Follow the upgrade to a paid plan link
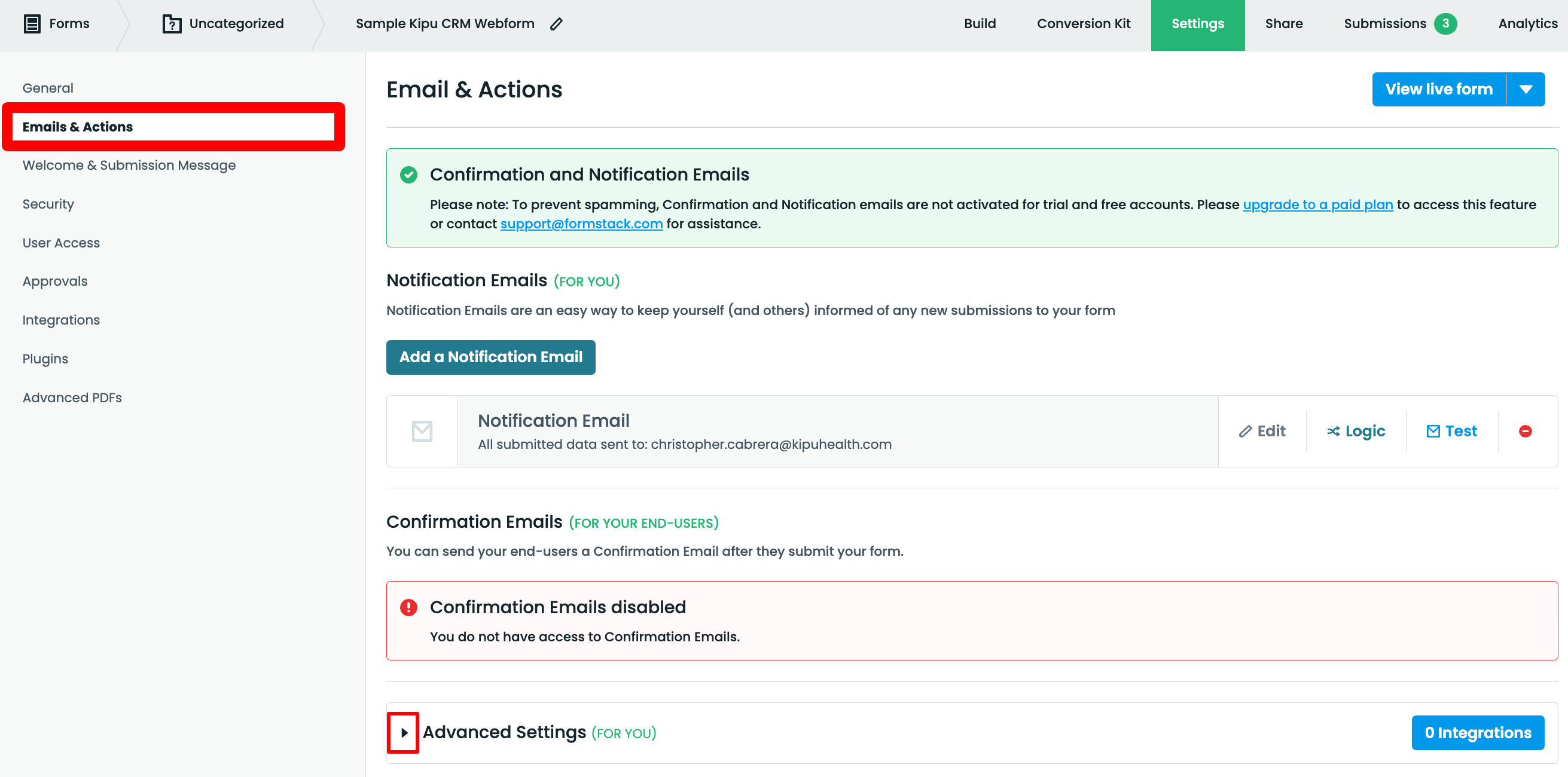The height and width of the screenshot is (777, 1568). 1317,205
